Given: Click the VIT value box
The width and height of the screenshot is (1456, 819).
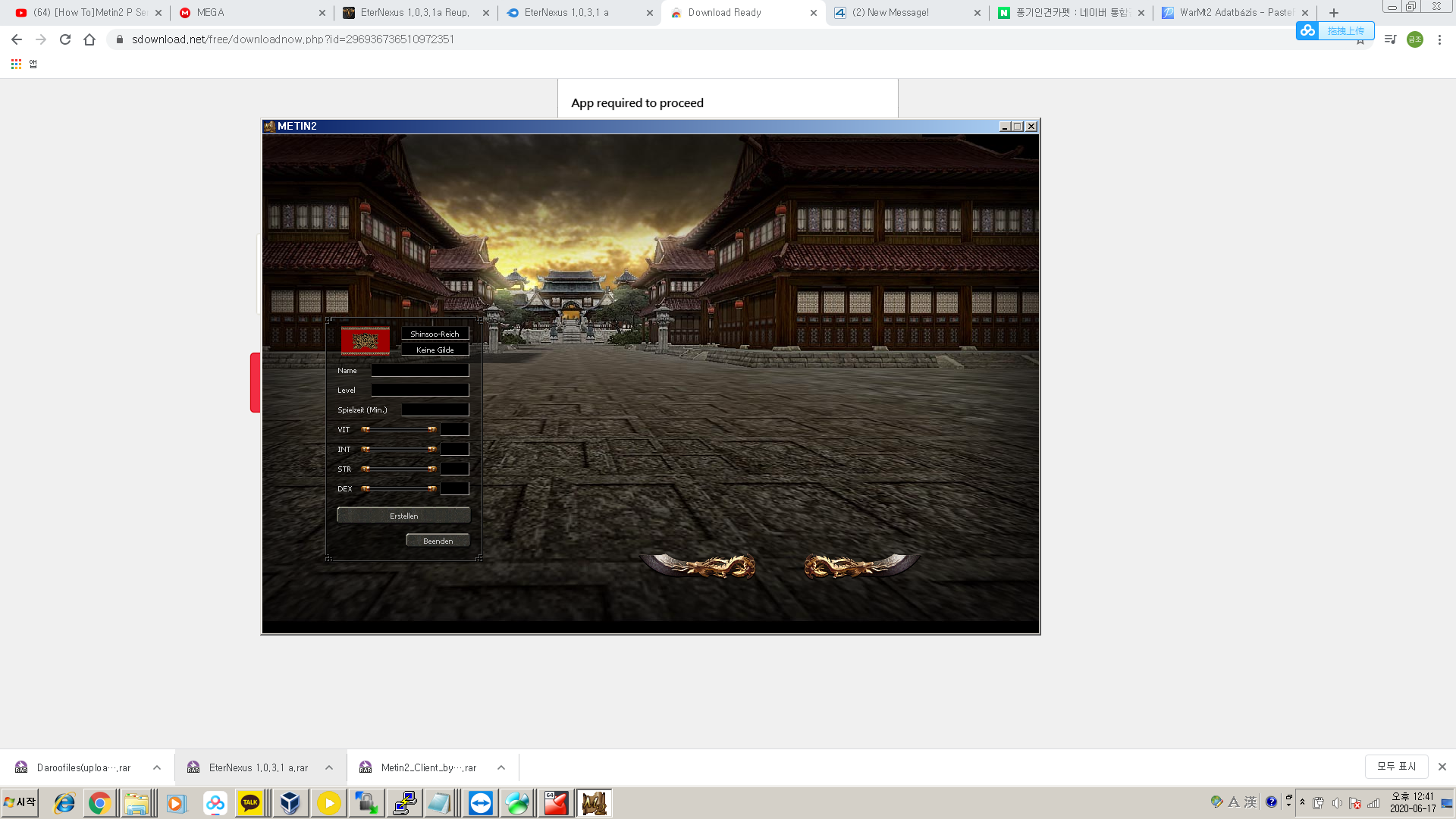Looking at the screenshot, I should pyautogui.click(x=455, y=430).
